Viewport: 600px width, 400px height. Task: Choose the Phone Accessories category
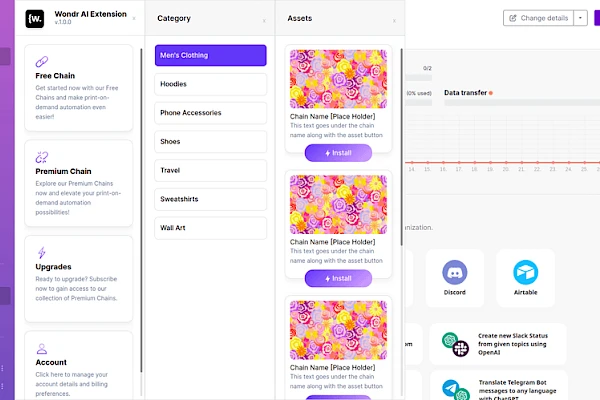(x=210, y=113)
